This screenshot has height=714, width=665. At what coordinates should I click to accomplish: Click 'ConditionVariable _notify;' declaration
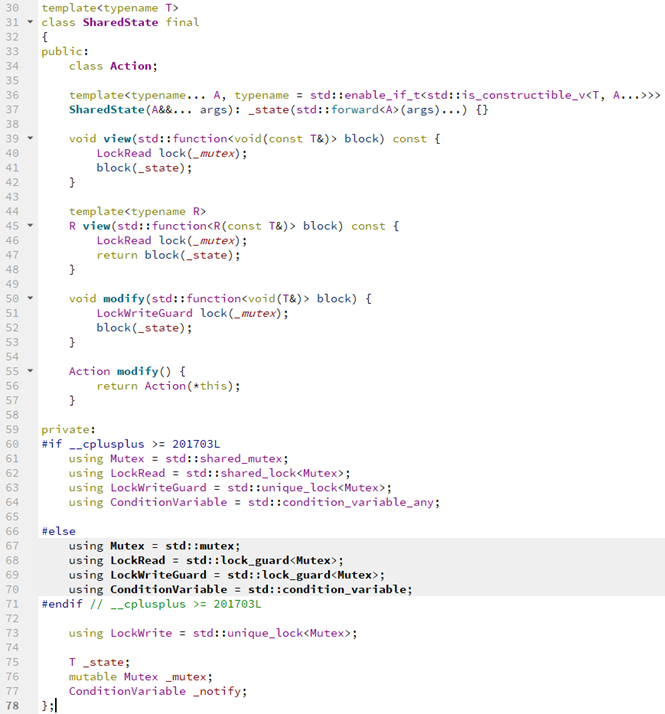pyautogui.click(x=158, y=692)
